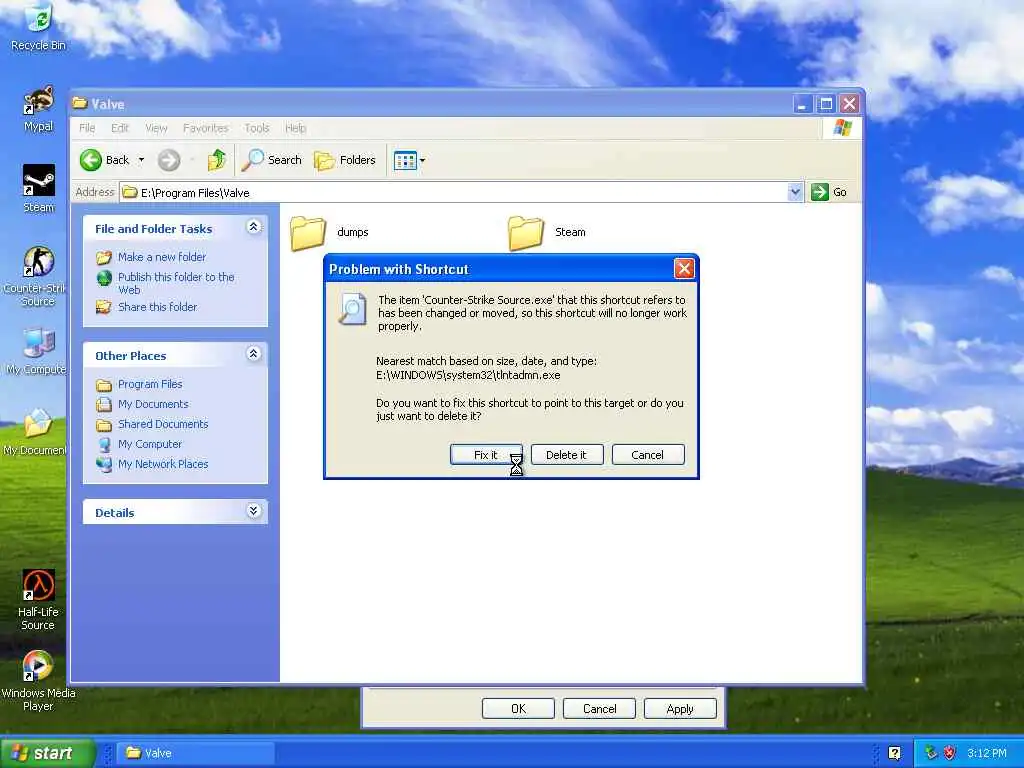Open the Back button history dropdown

coord(141,160)
